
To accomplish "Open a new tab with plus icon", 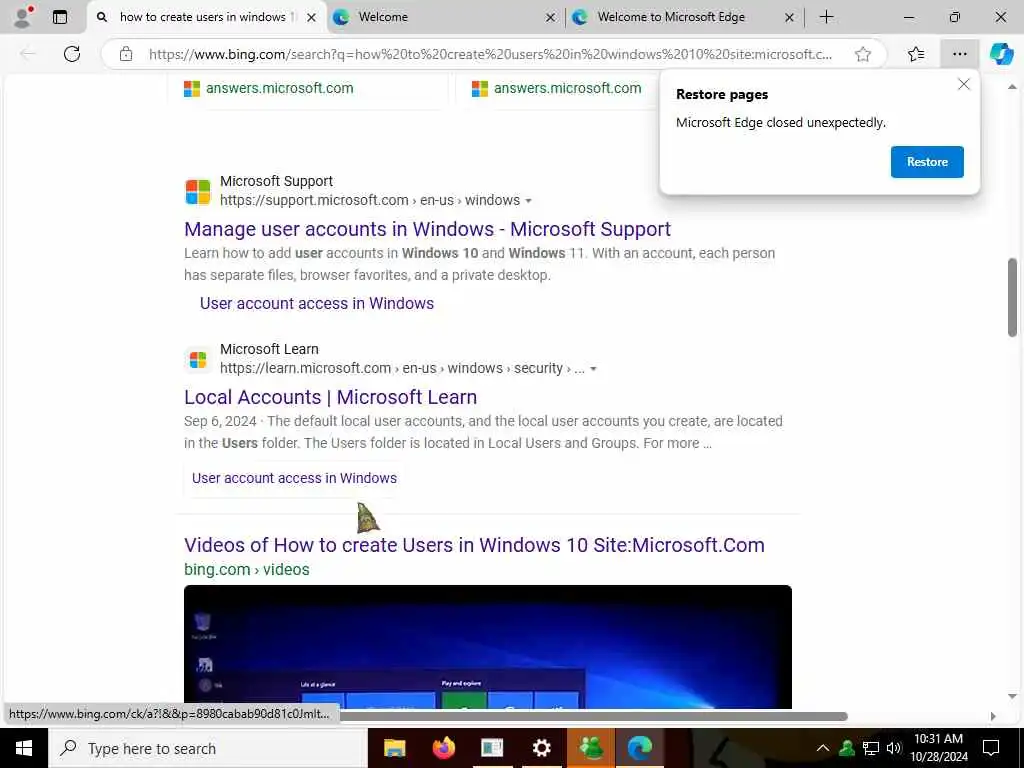I will [826, 17].
